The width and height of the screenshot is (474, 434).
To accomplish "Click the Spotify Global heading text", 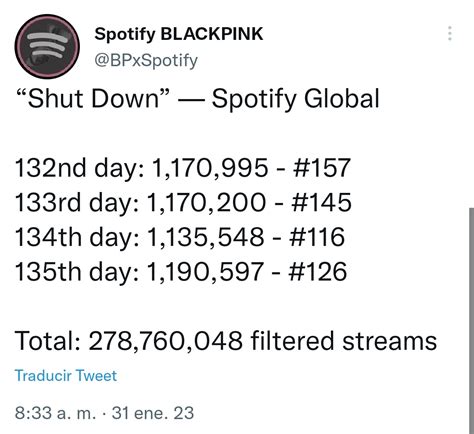I will pos(296,99).
